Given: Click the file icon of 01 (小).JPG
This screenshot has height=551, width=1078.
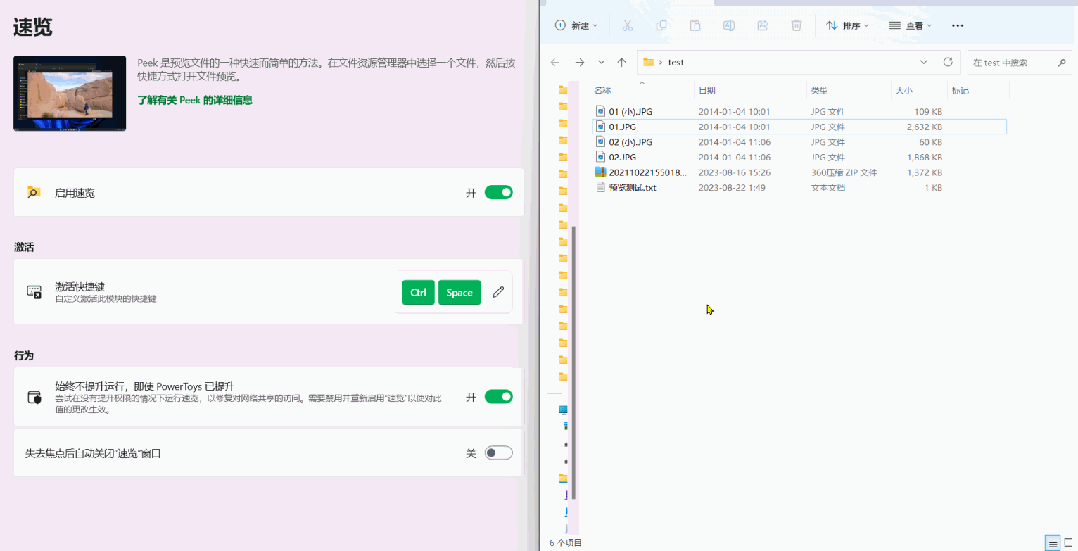Looking at the screenshot, I should (600, 111).
